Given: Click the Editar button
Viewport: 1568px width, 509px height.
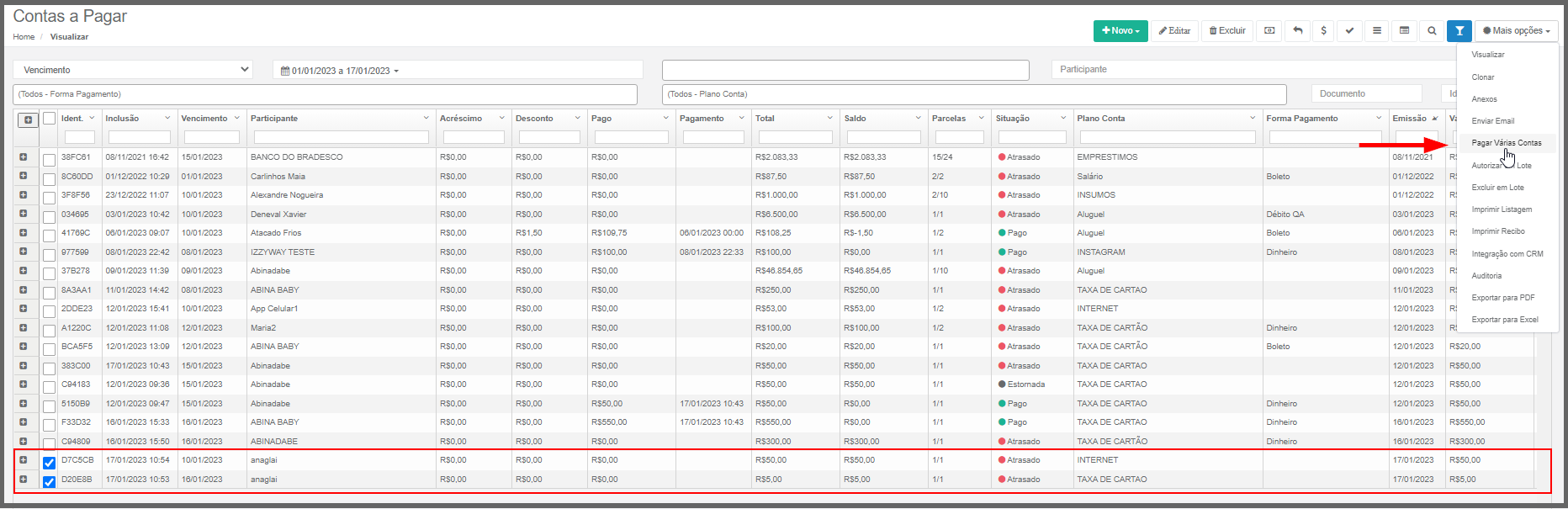Looking at the screenshot, I should pos(1174,31).
